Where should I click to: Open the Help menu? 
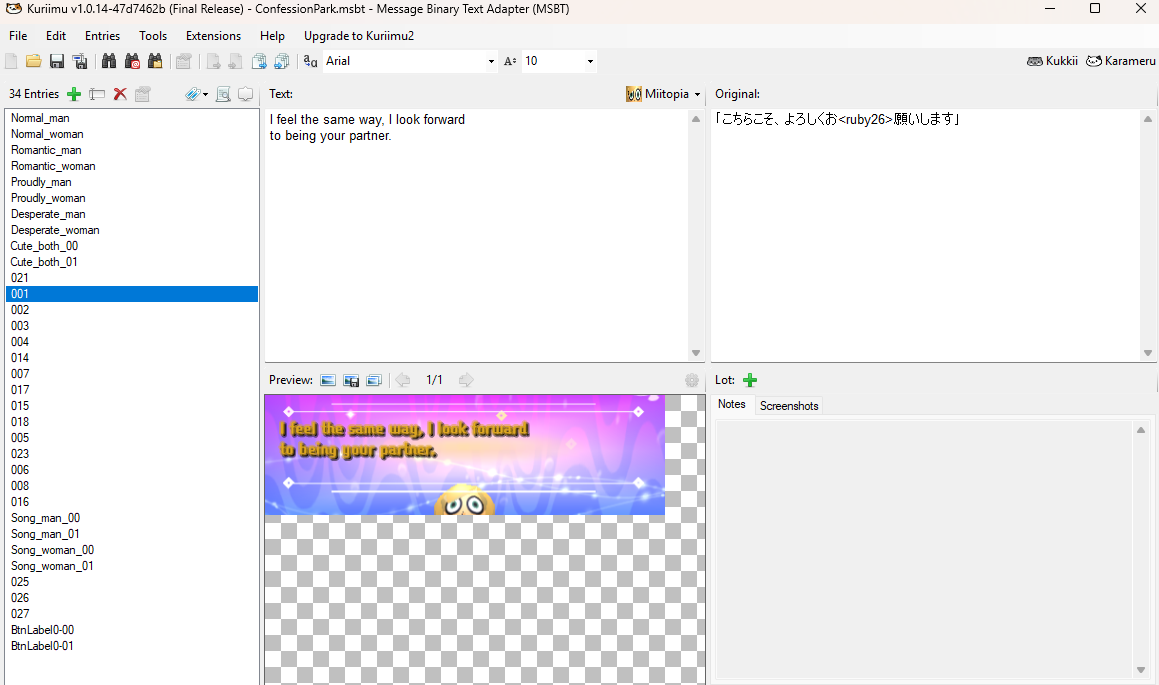pos(272,35)
